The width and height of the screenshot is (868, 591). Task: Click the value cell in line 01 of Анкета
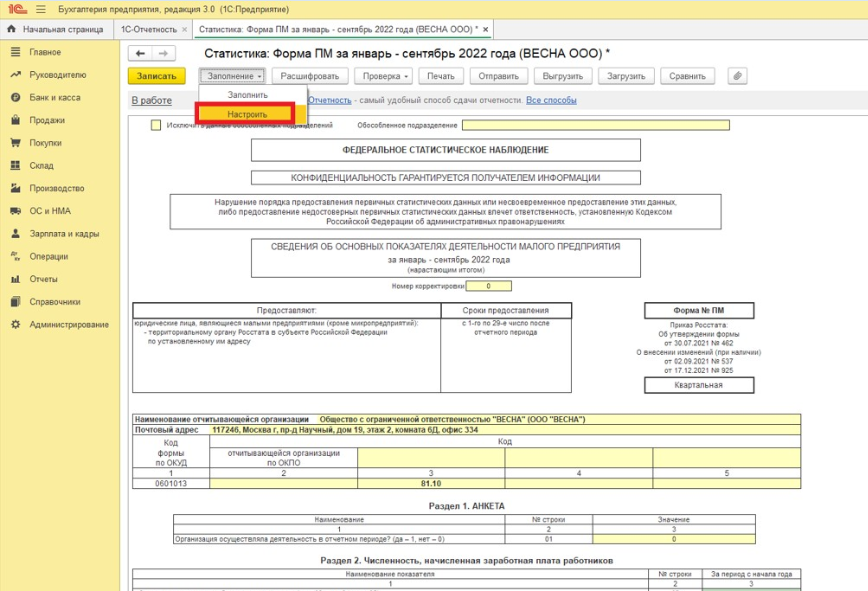[674, 539]
